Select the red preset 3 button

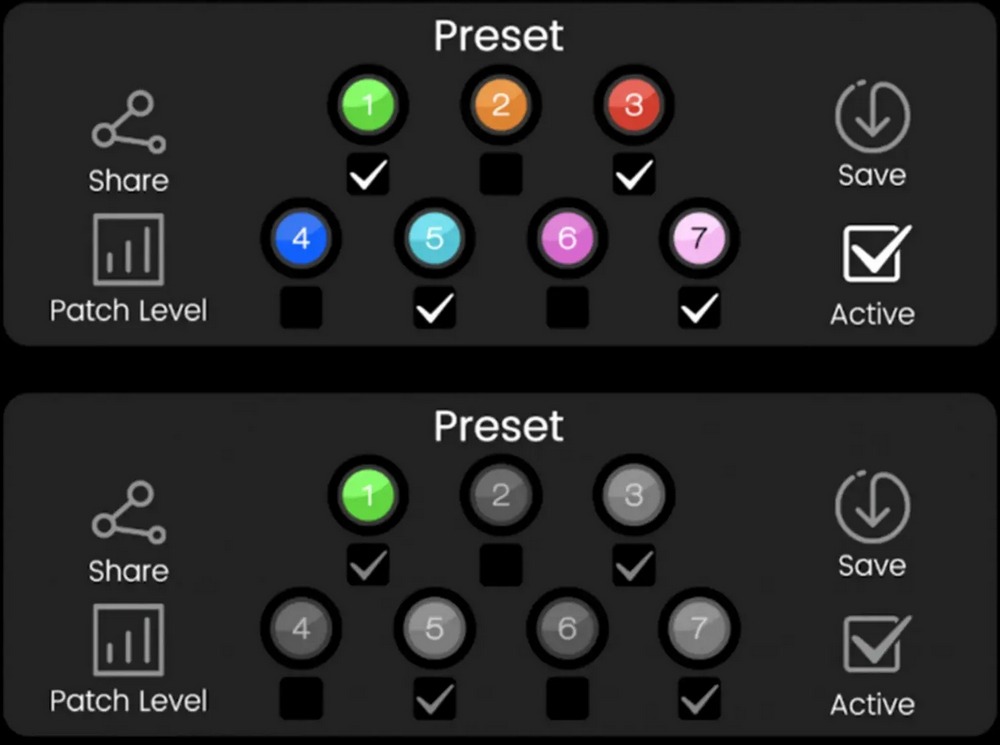pos(633,105)
